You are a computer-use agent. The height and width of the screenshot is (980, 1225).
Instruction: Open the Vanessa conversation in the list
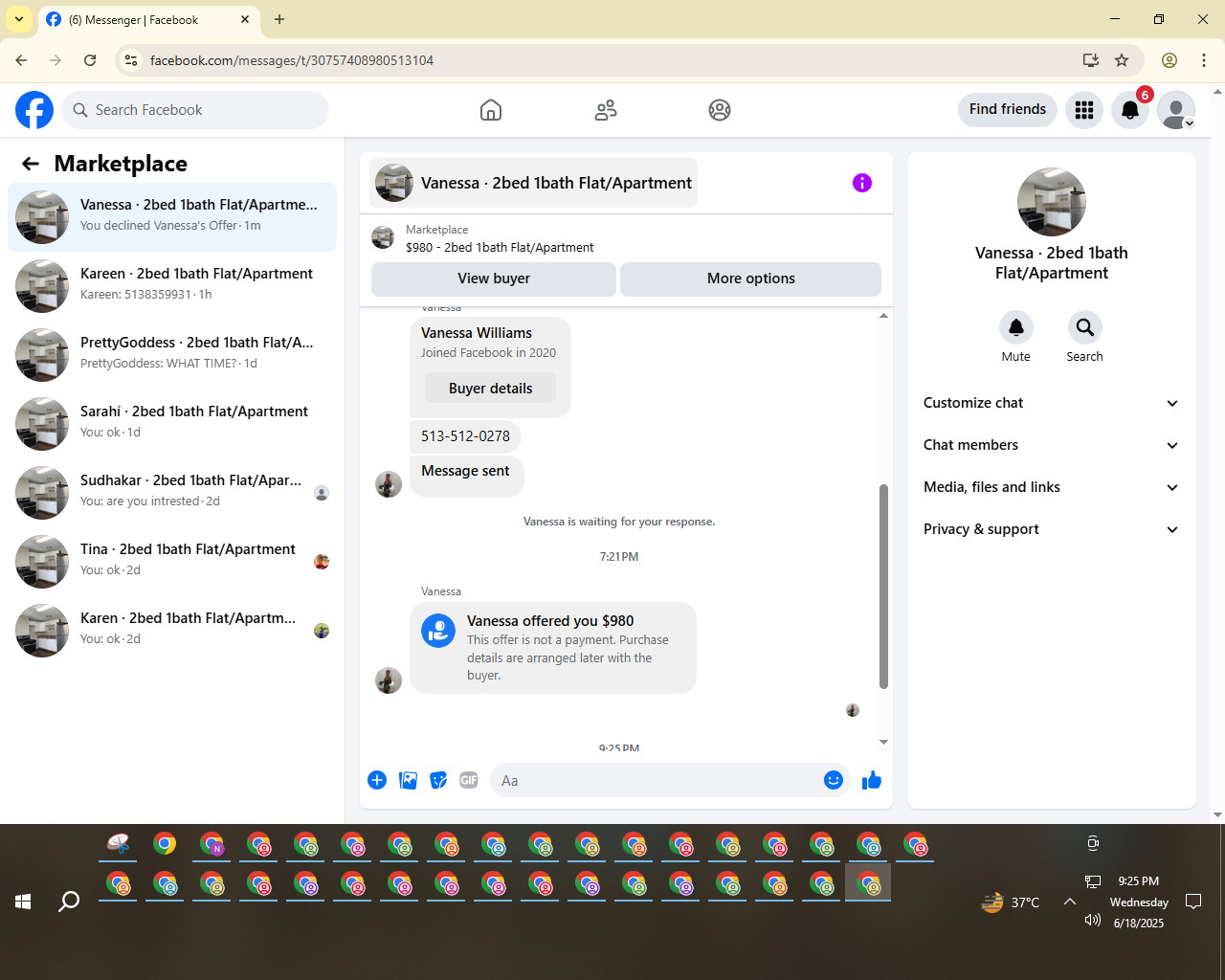172,217
